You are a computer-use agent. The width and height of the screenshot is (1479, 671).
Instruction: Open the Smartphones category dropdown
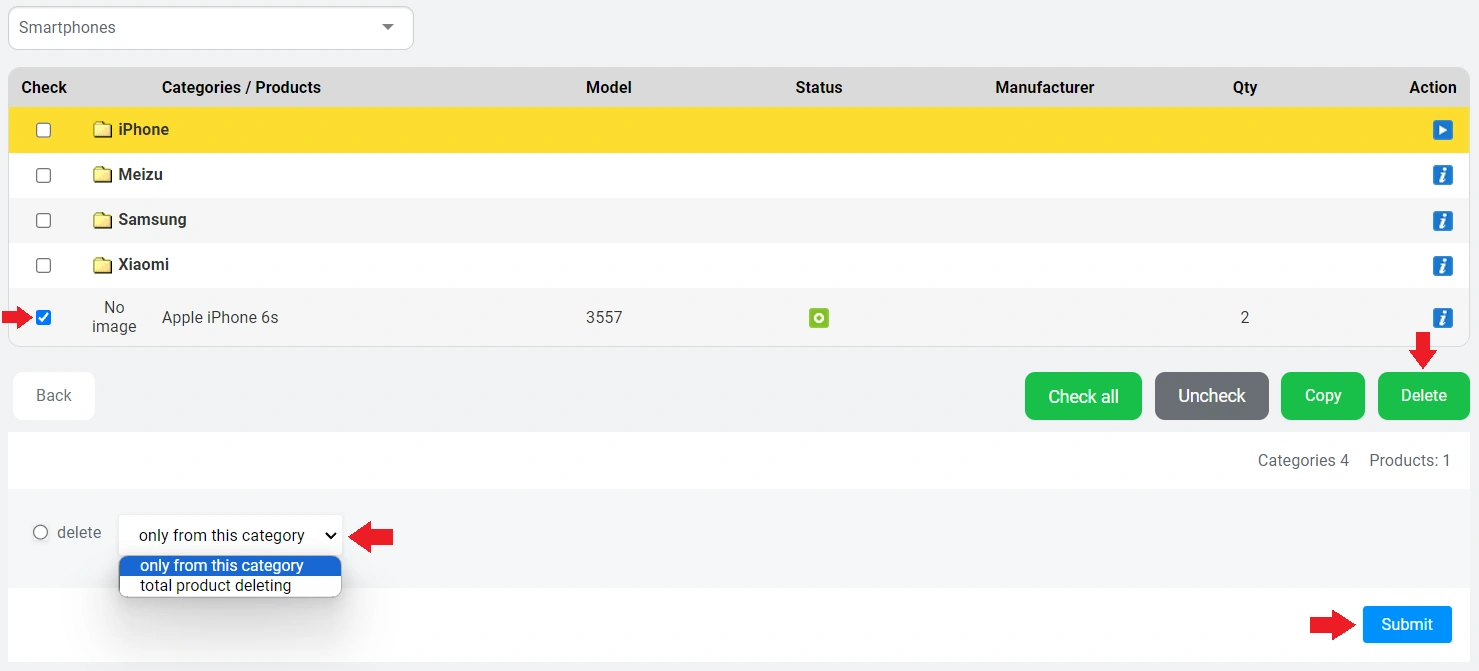pos(210,28)
